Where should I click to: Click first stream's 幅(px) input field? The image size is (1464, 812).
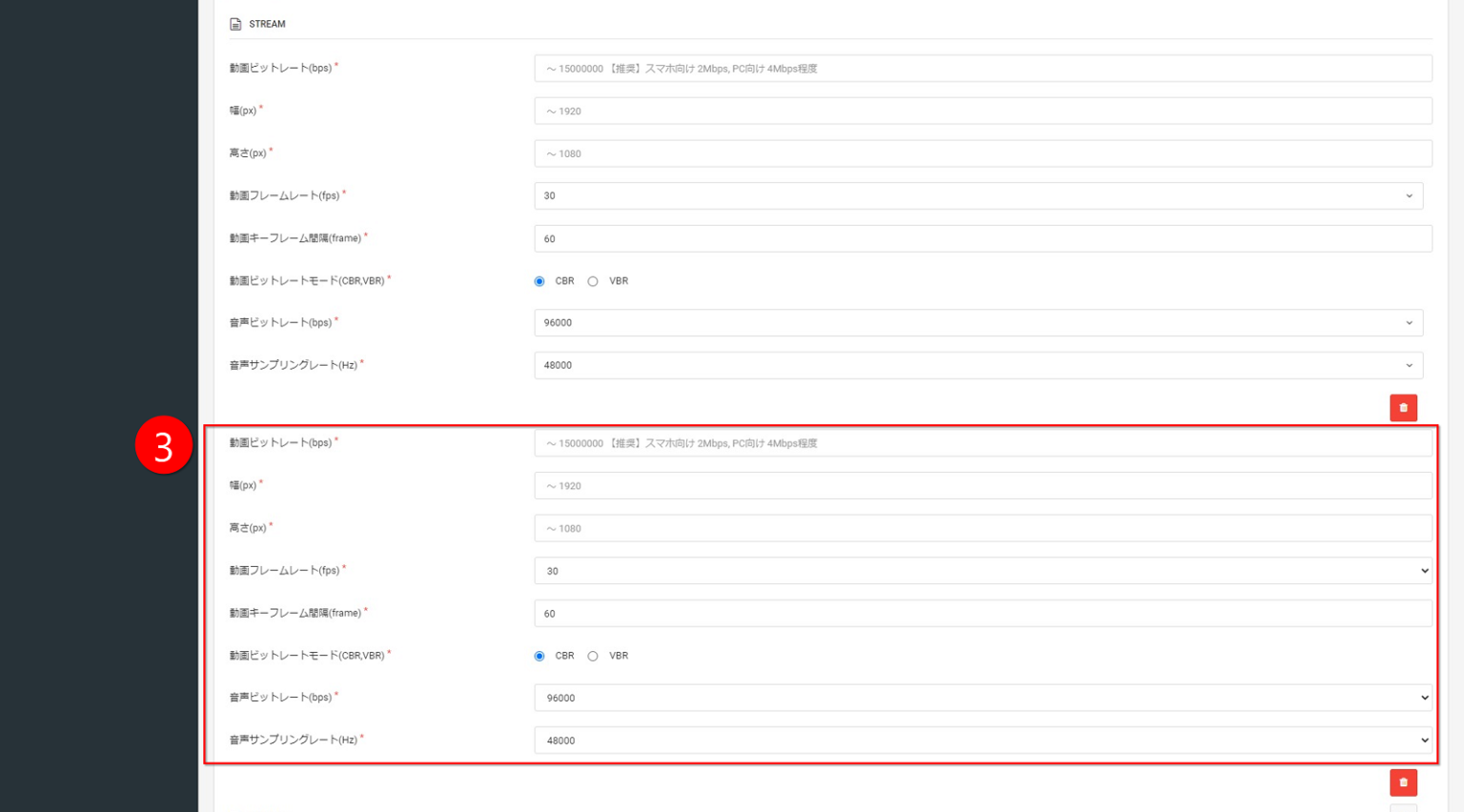[x=982, y=112]
